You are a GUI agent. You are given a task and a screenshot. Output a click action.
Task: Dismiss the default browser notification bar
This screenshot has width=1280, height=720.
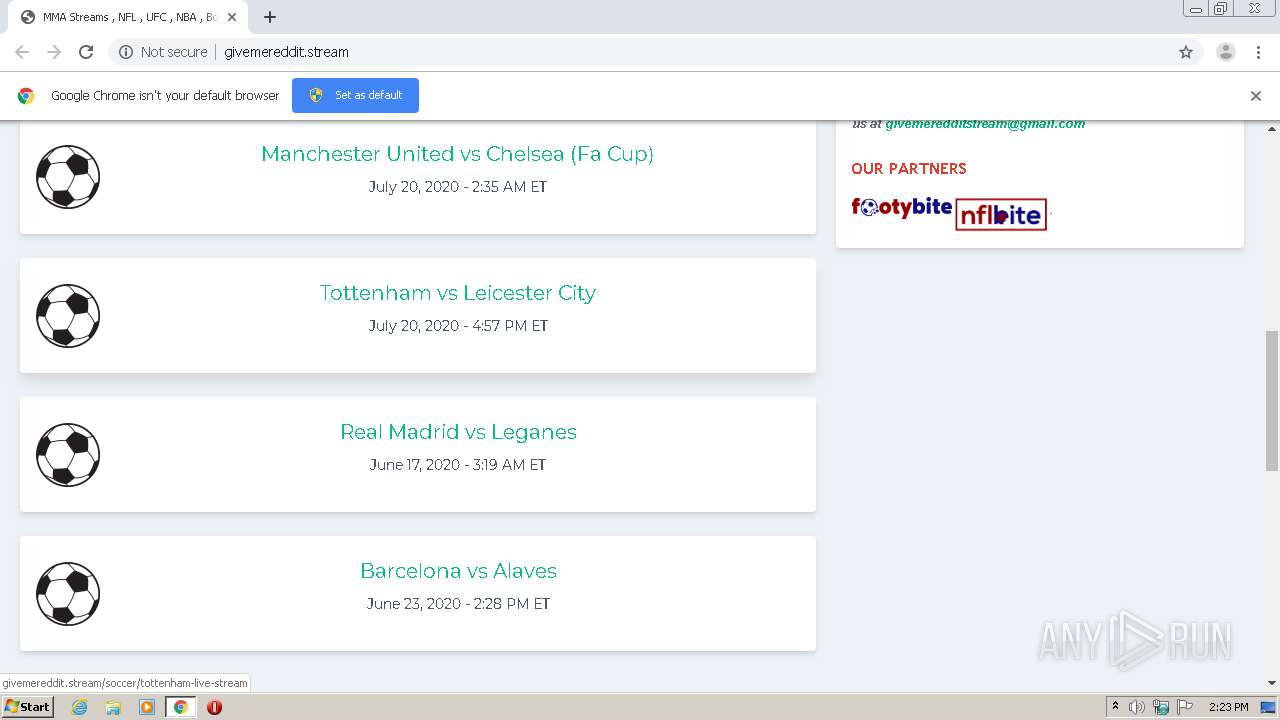pos(1256,96)
